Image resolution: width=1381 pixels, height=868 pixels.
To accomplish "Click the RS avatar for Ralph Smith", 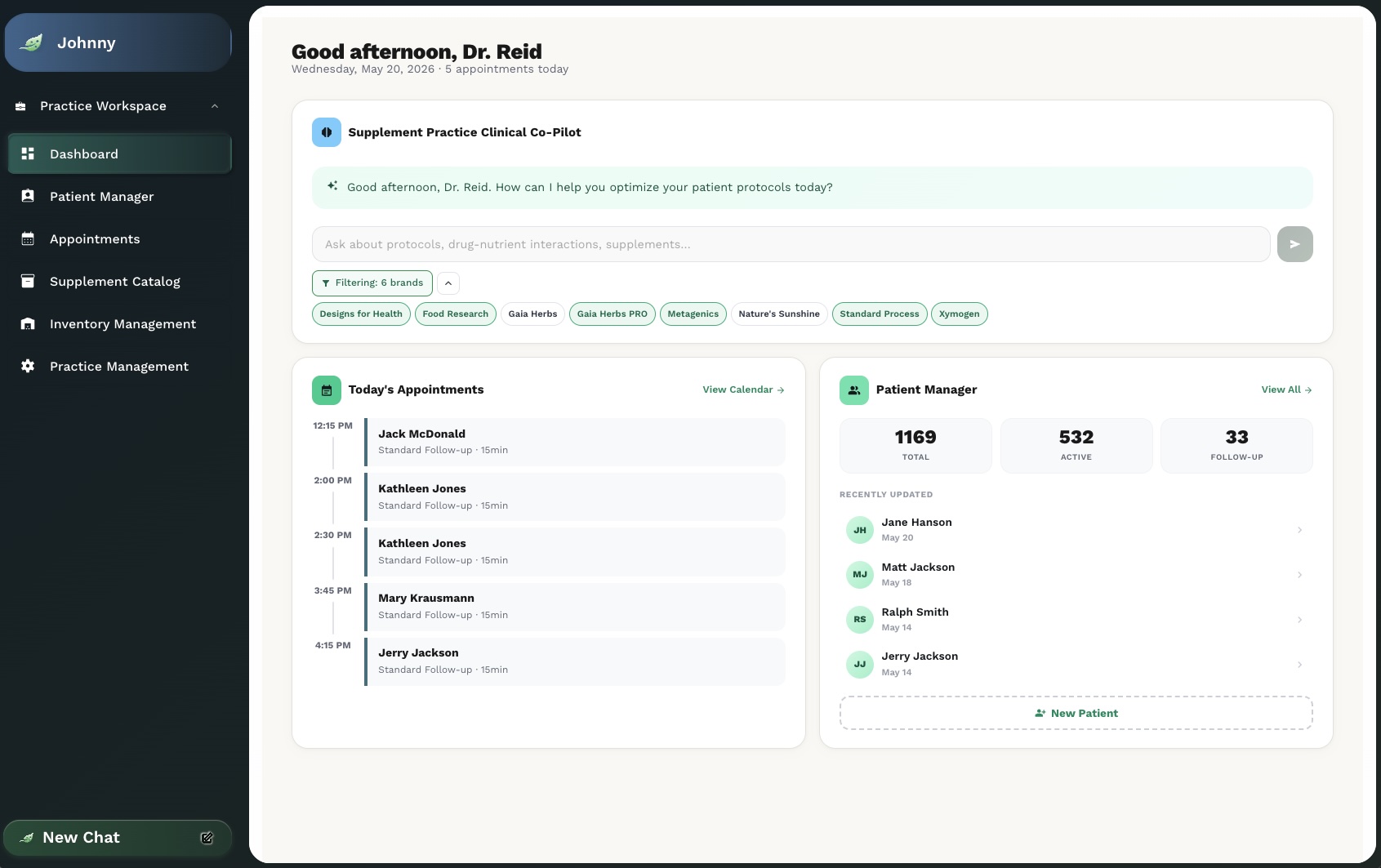I will click(x=860, y=620).
